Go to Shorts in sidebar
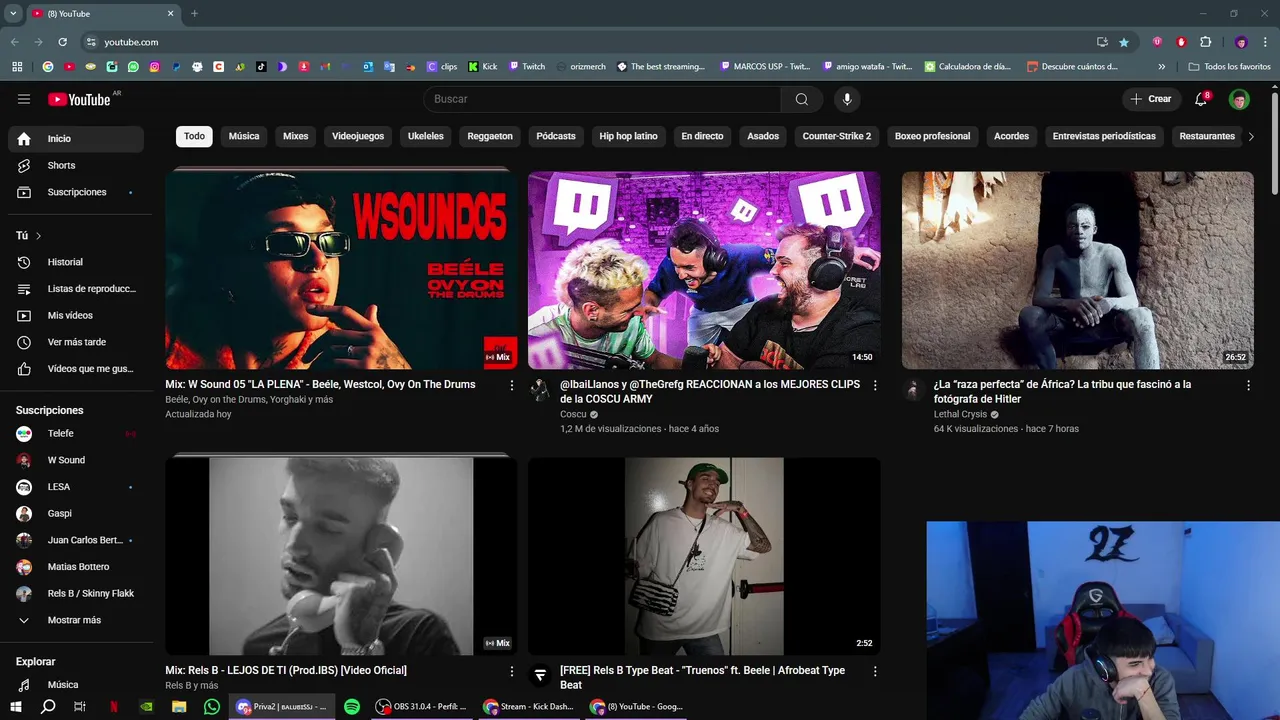Viewport: 1280px width, 720px height. 76,165
